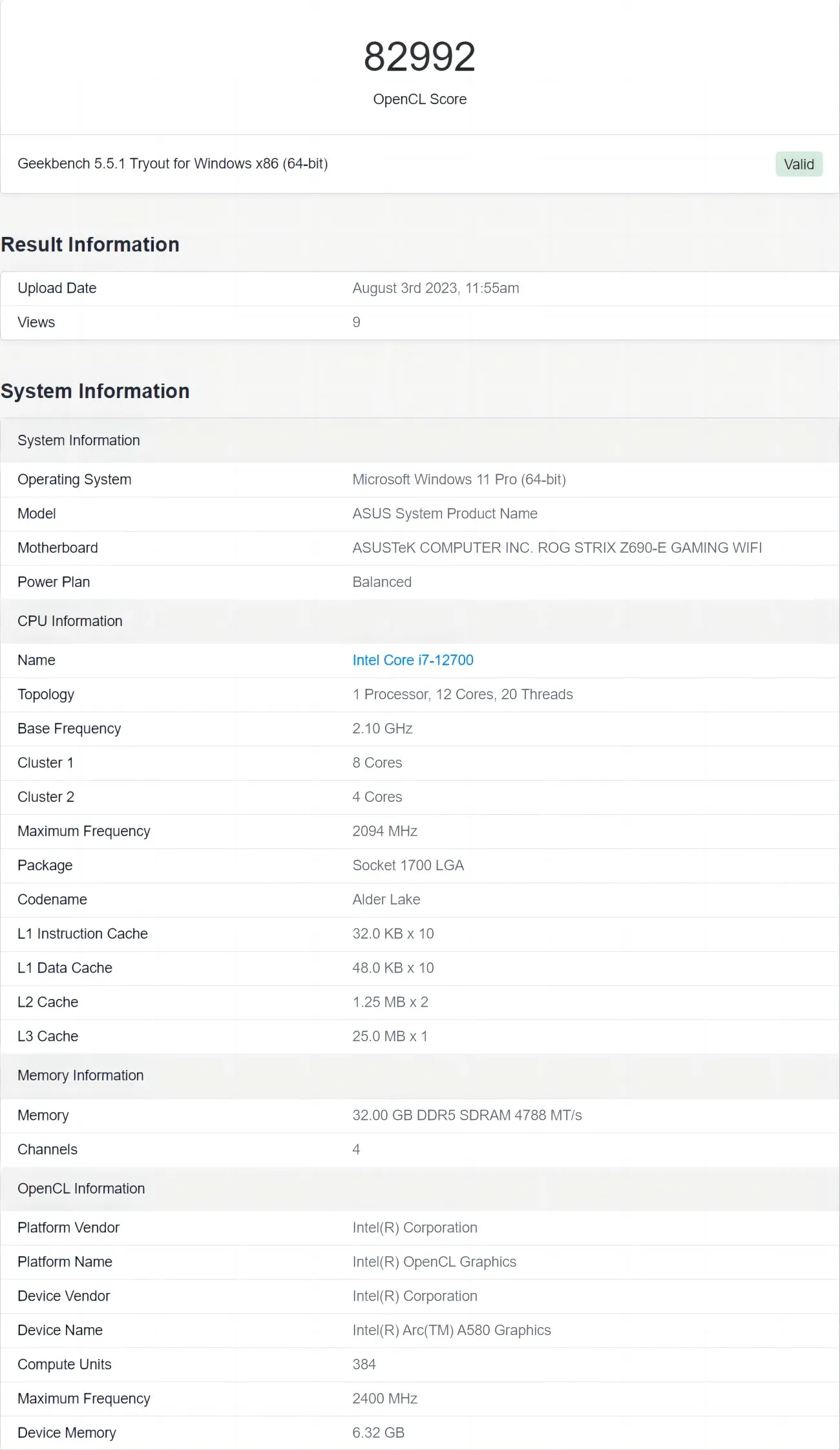Select Intel(R) OpenCL Graphics platform name
Viewport: 840px width, 1450px height.
point(434,1262)
